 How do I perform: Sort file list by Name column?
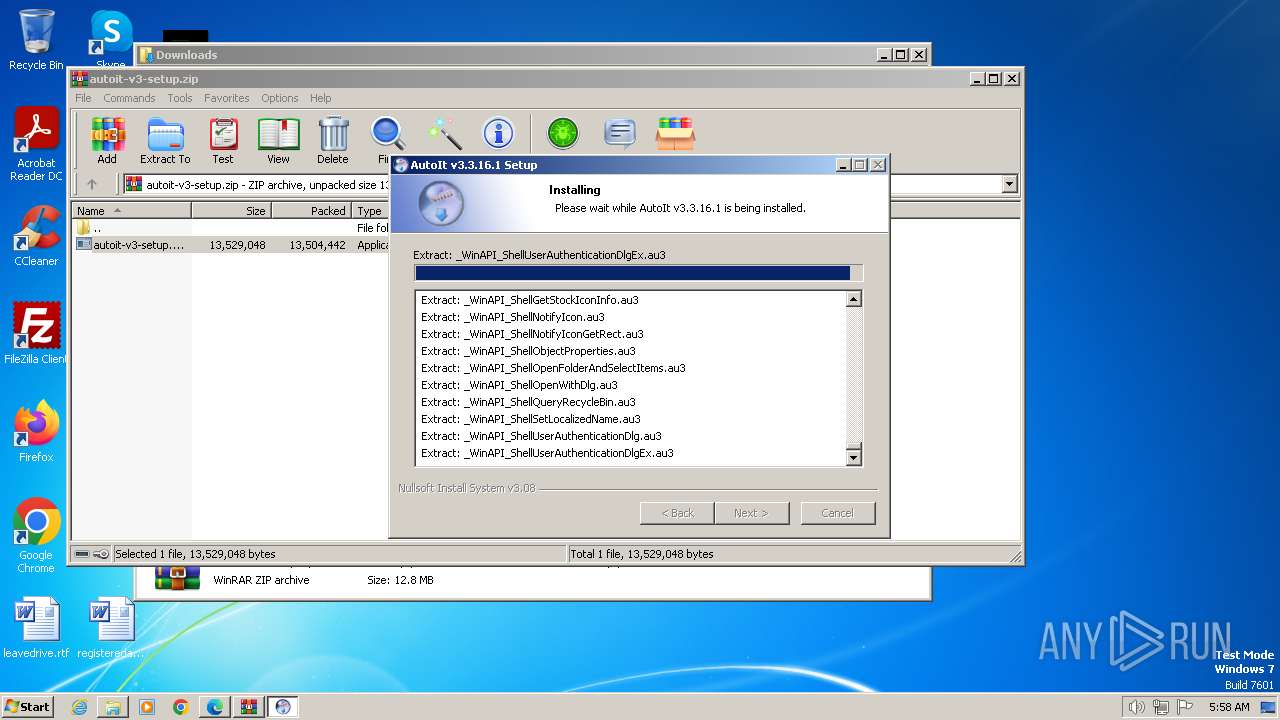131,211
